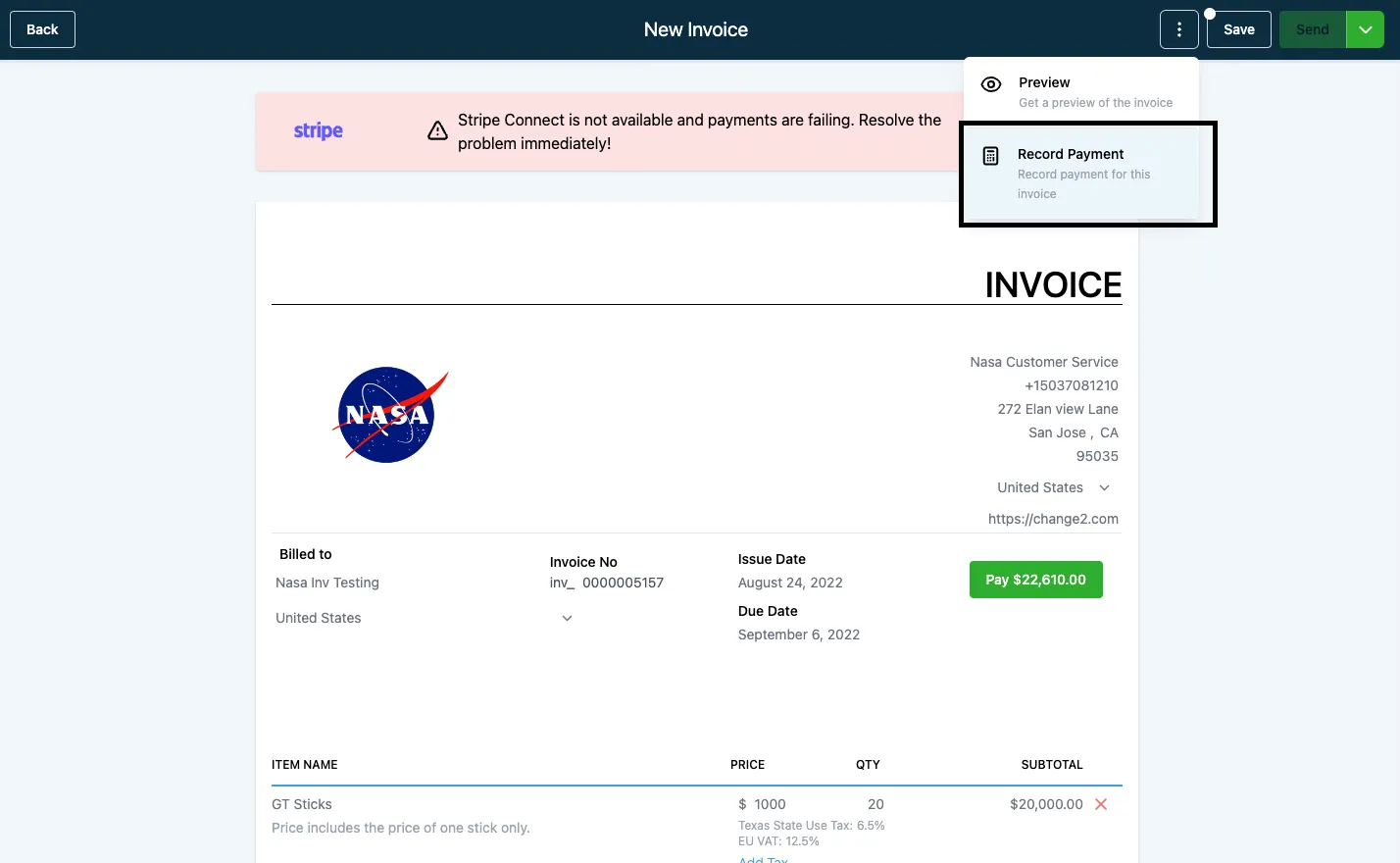The height and width of the screenshot is (863, 1400).
Task: Click the warning triangle icon
Action: click(438, 131)
